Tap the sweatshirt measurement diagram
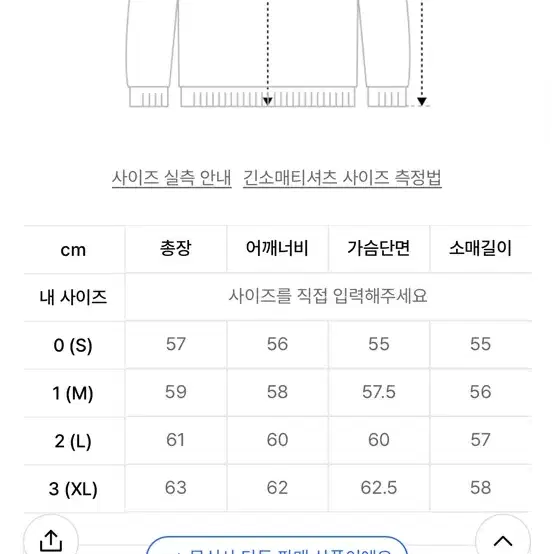The image size is (554, 554). [277, 54]
